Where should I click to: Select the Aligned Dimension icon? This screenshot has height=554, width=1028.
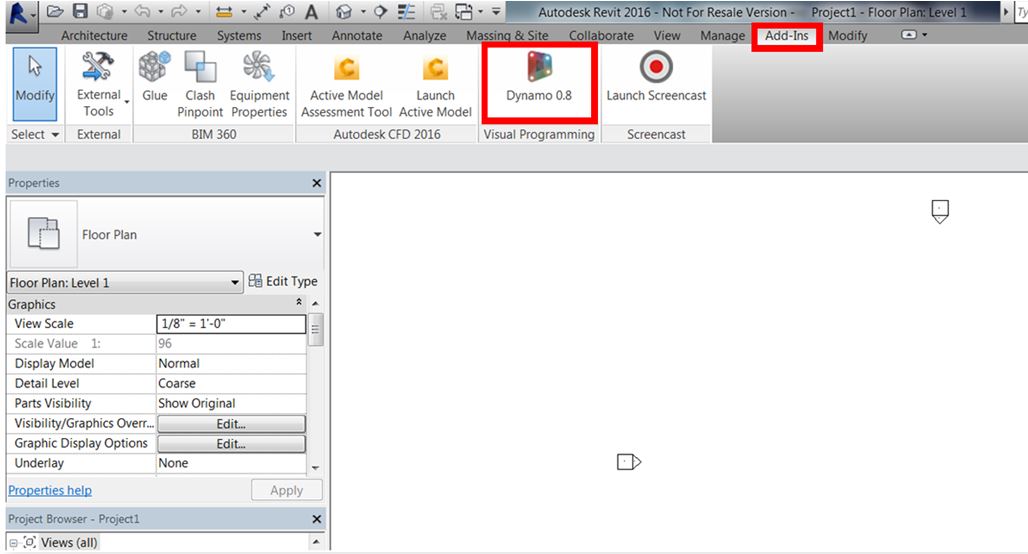[x=262, y=12]
